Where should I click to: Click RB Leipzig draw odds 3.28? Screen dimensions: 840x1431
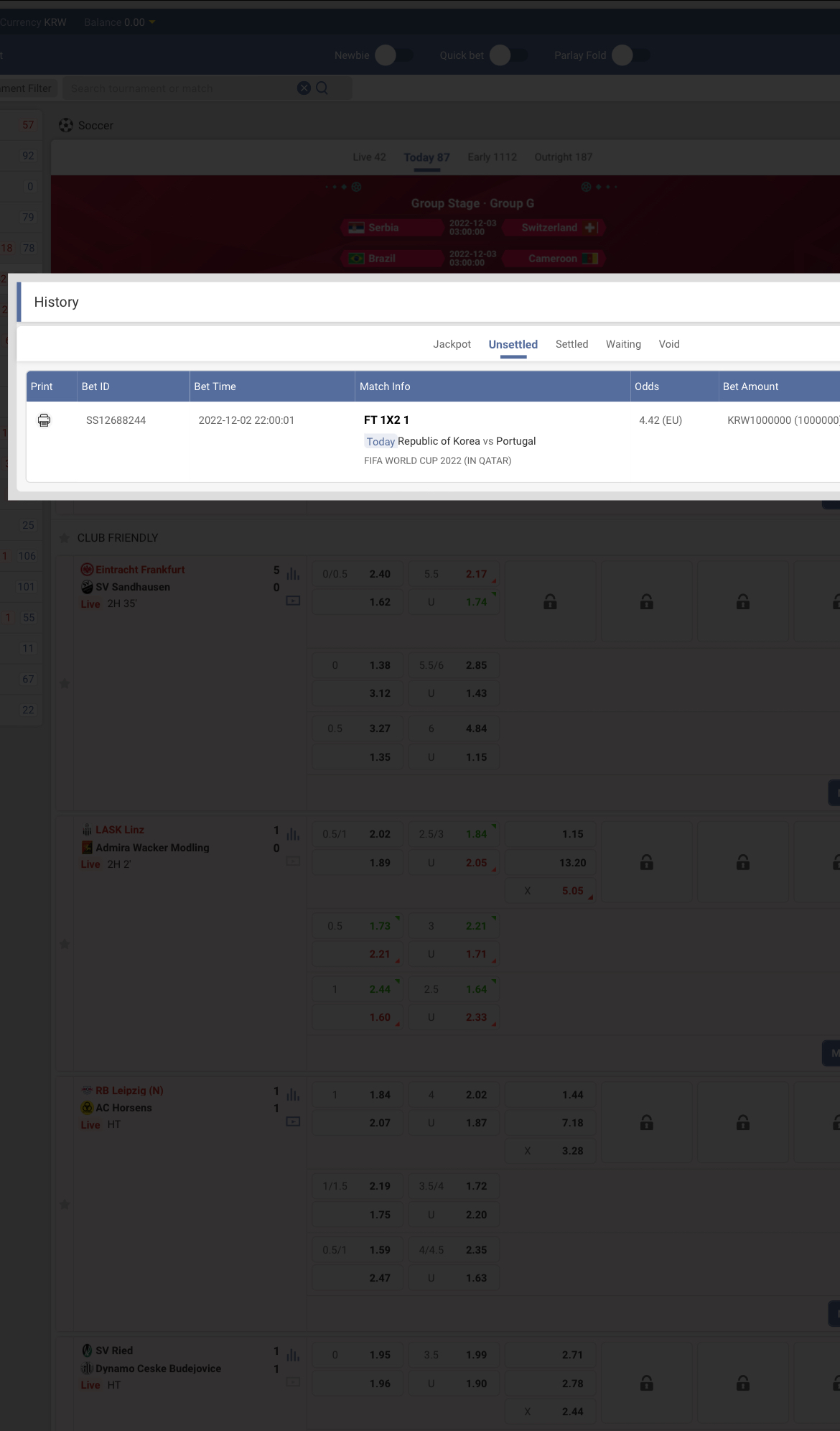[550, 1151]
